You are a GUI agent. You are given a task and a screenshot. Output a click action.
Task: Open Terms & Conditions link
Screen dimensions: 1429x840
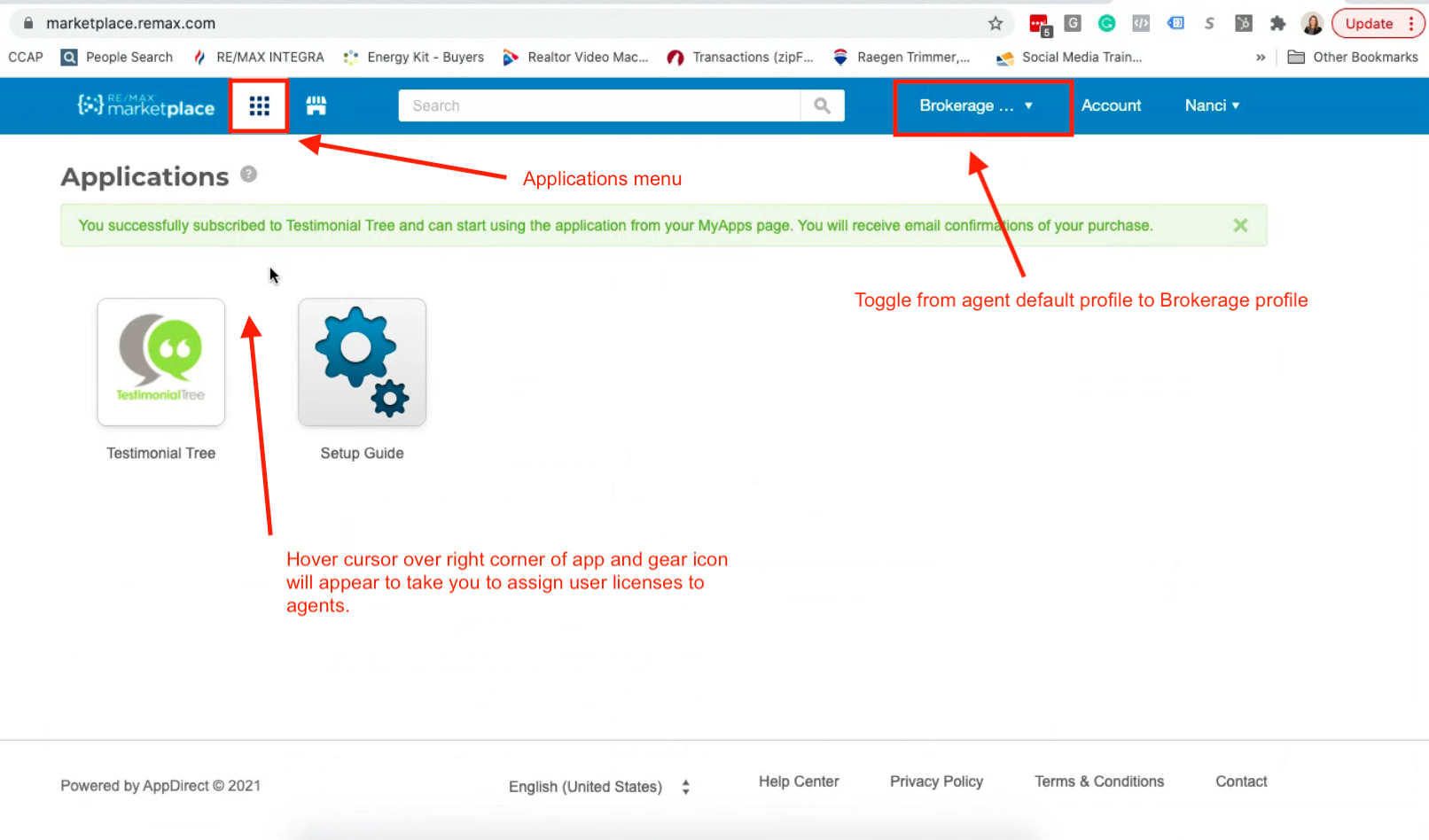tap(1099, 782)
